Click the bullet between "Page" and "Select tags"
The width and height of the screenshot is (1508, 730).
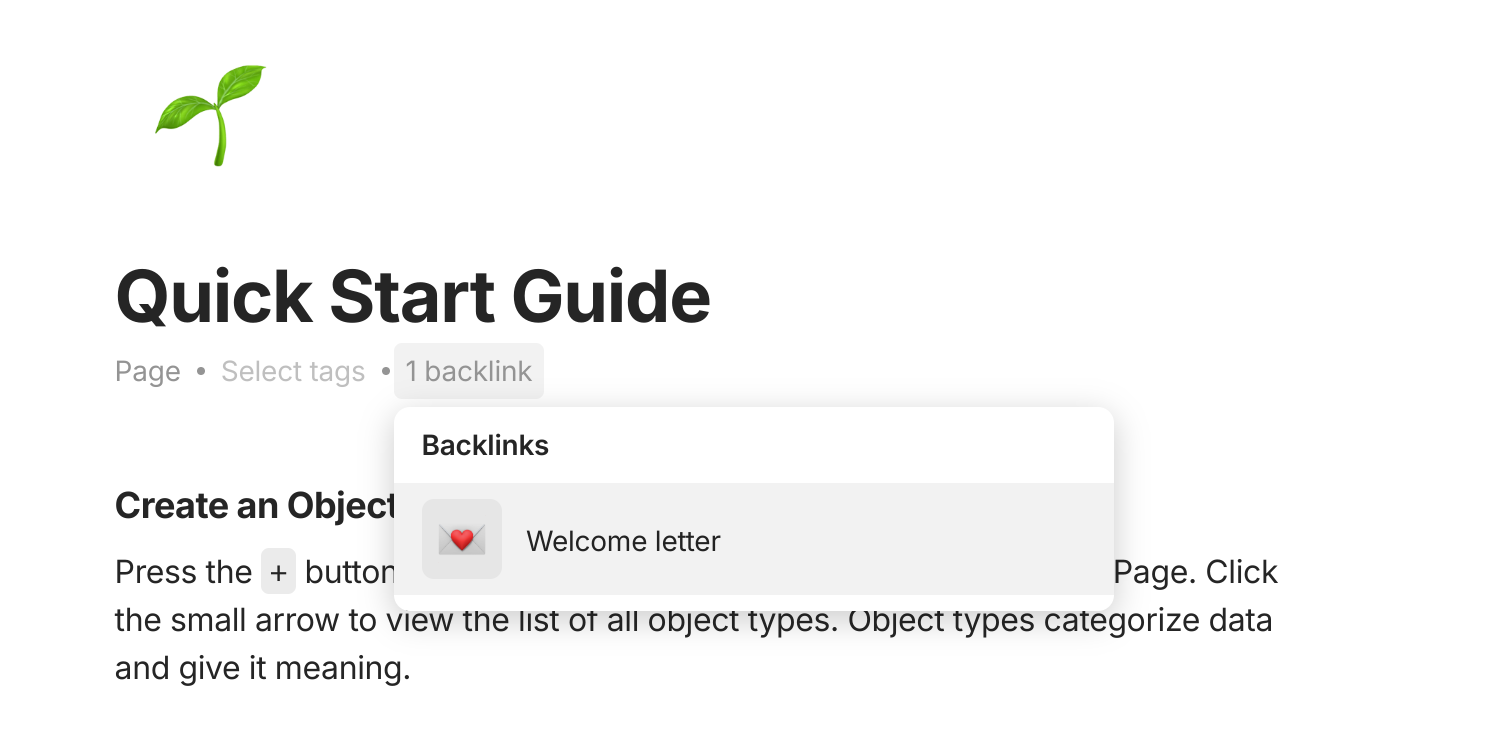tap(201, 372)
